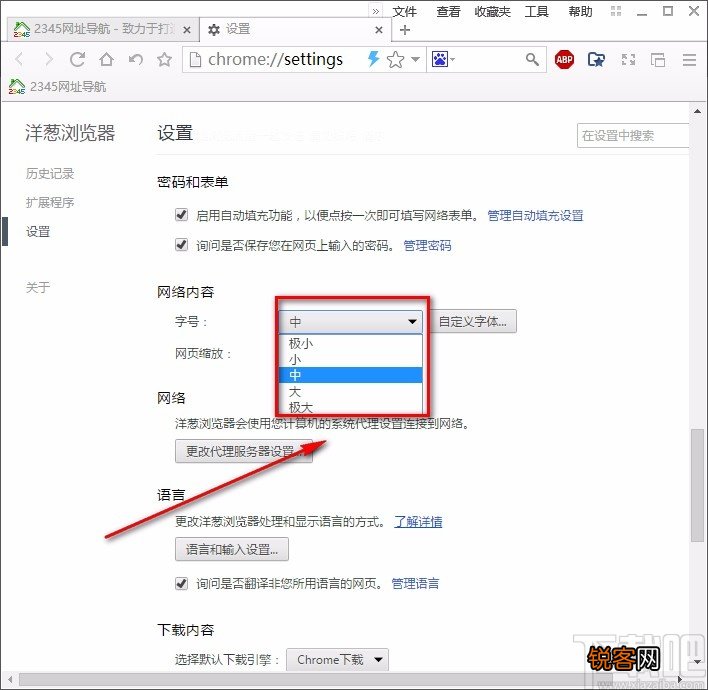Viewport: 708px width, 690px height.
Task: Open the 帮助 menu
Action: [x=580, y=11]
